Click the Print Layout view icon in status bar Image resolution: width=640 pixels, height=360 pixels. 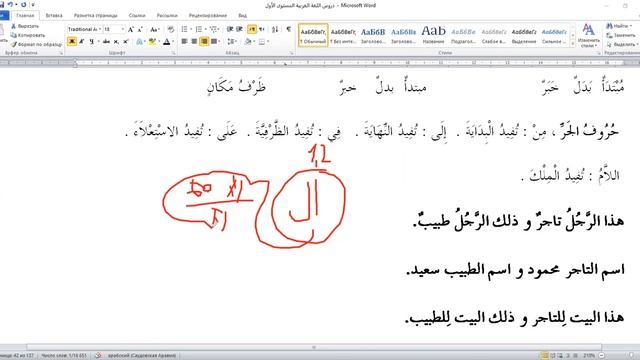tap(544, 356)
